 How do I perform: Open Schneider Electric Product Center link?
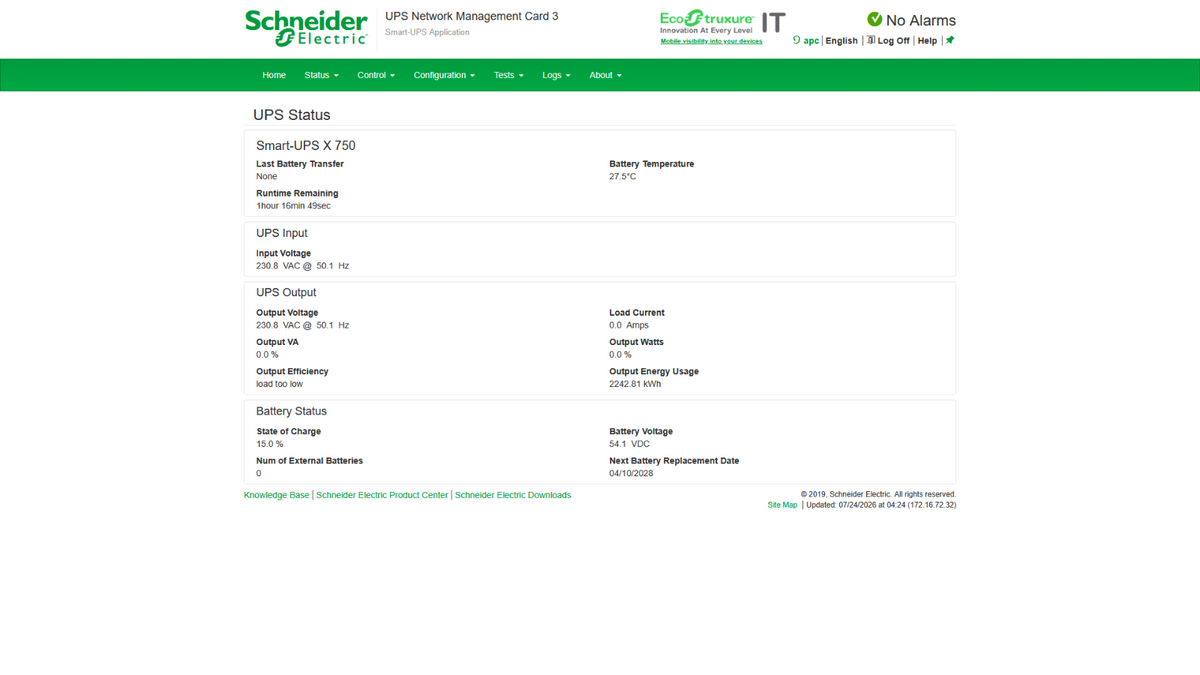[x=382, y=495]
